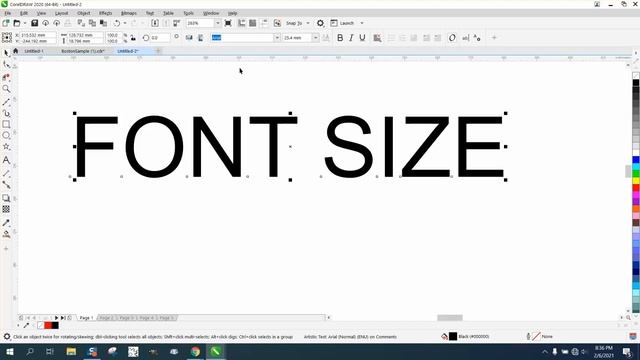
Task: Select the Parallel Dimension tool
Action: (6, 173)
